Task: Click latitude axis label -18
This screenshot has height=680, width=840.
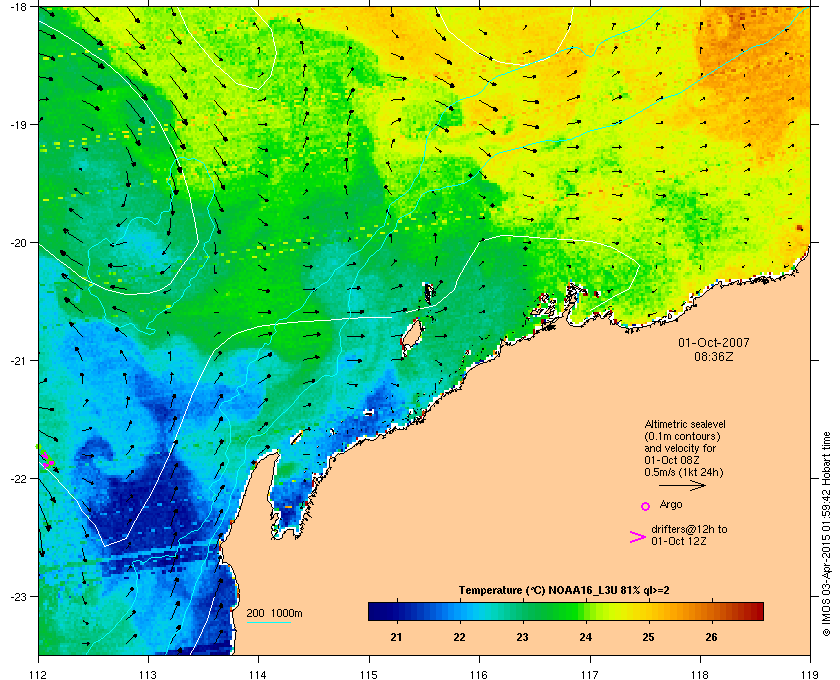Action: (x=17, y=6)
